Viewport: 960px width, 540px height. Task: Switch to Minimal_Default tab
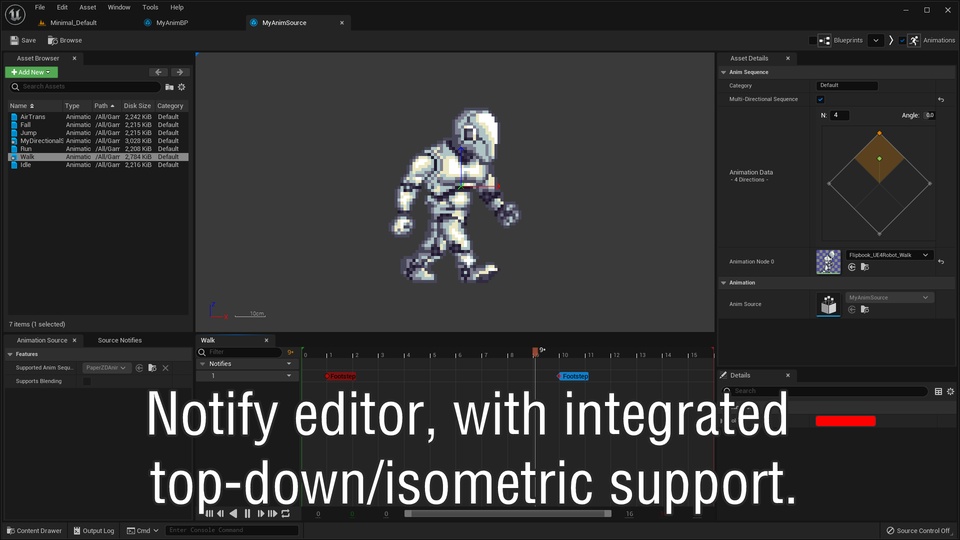[73, 23]
